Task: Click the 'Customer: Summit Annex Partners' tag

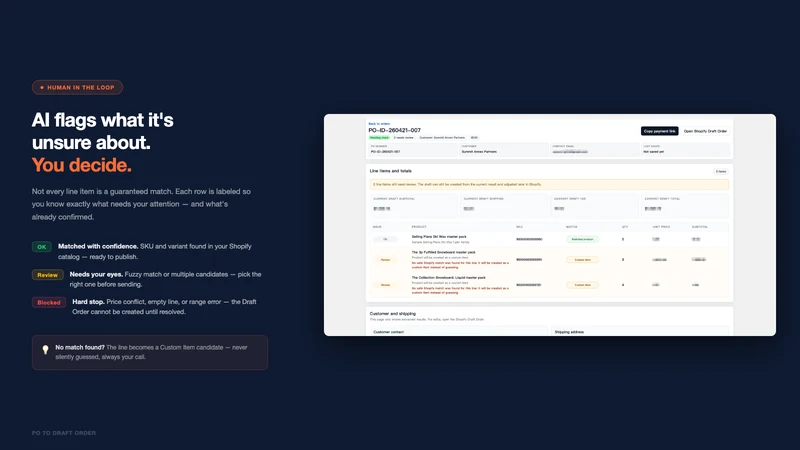Action: pyautogui.click(x=442, y=138)
